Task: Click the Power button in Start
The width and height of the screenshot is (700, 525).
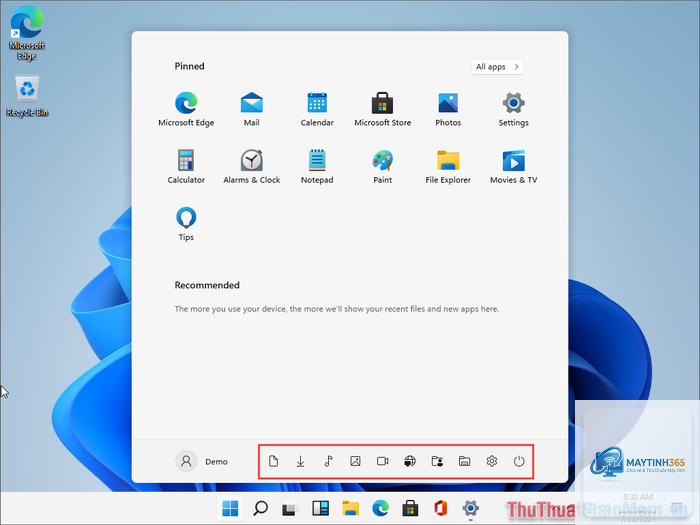Action: tap(519, 461)
